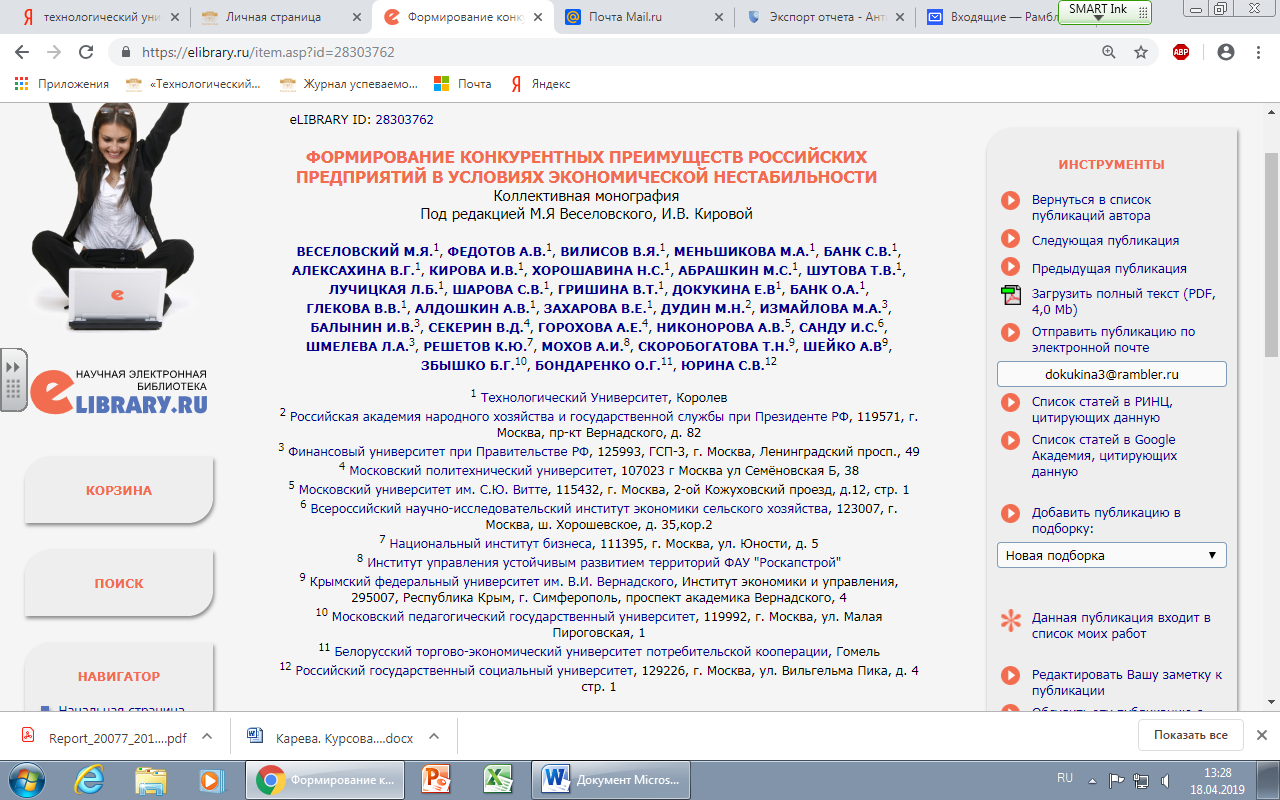
Task: Switch to the Экспорт отчета tab
Action: click(x=825, y=17)
